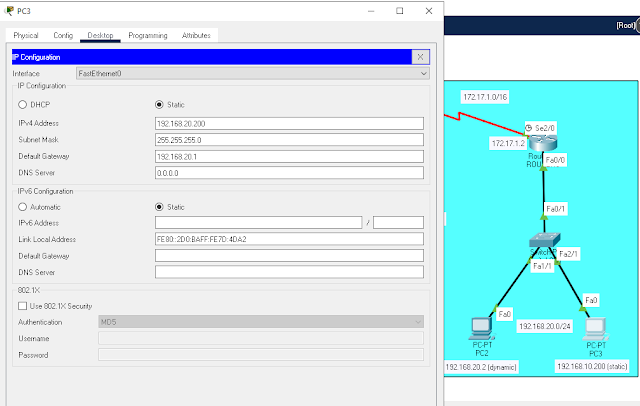This screenshot has width=640, height=406.
Task: Switch to the Programming tab
Action: tap(148, 35)
